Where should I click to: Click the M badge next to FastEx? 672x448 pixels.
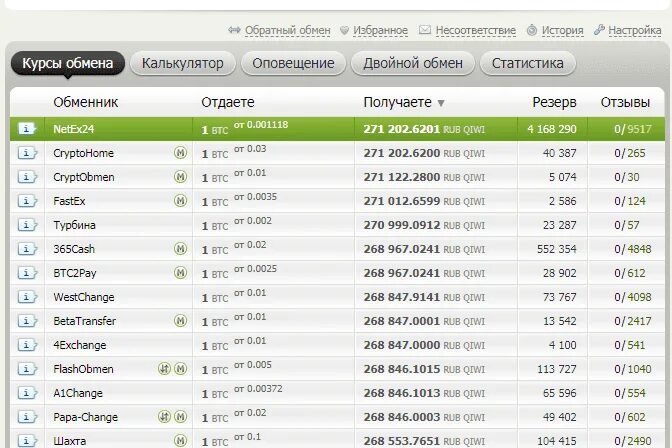[x=180, y=201]
